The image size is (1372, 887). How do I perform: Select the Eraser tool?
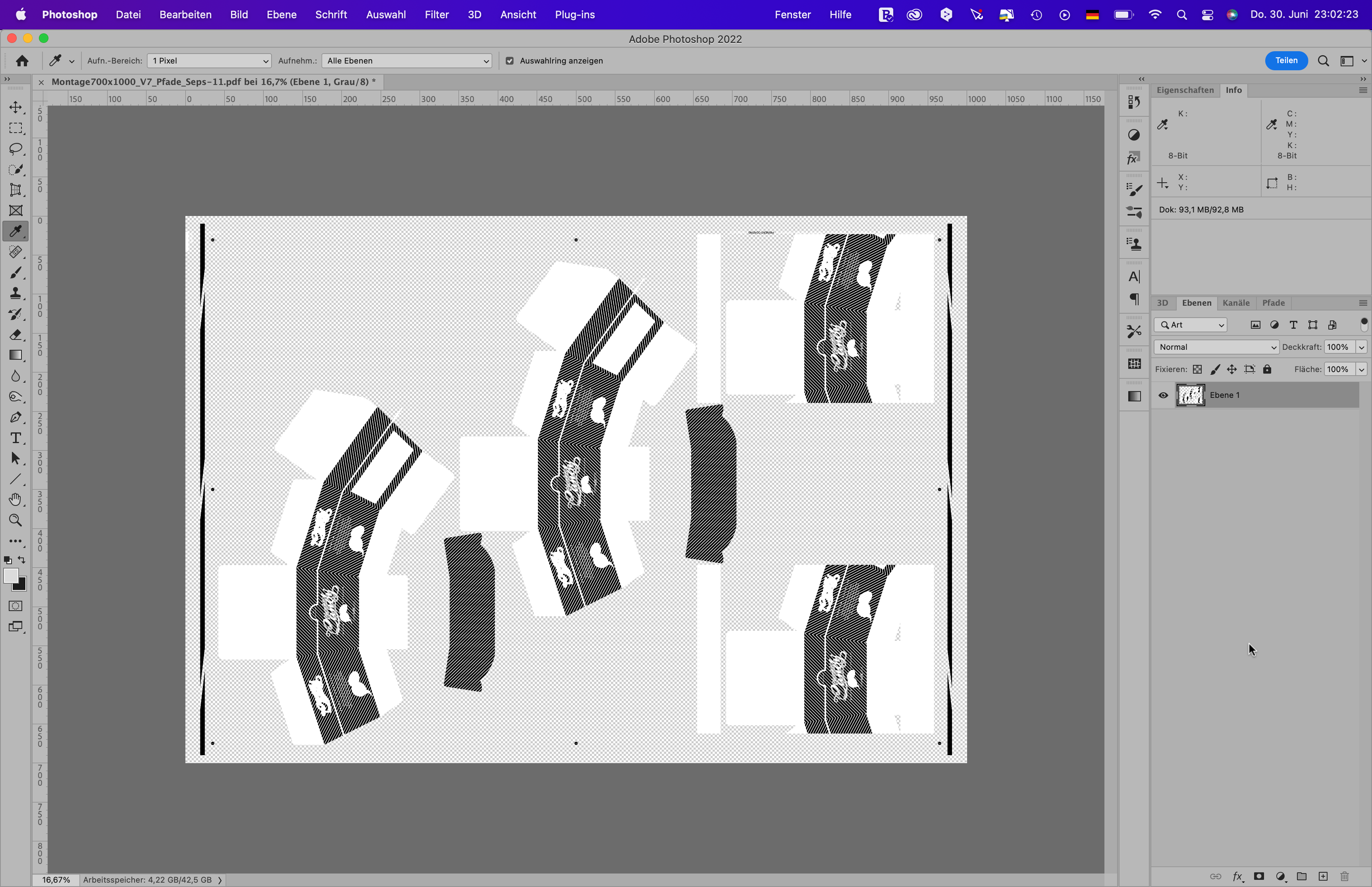pyautogui.click(x=15, y=335)
